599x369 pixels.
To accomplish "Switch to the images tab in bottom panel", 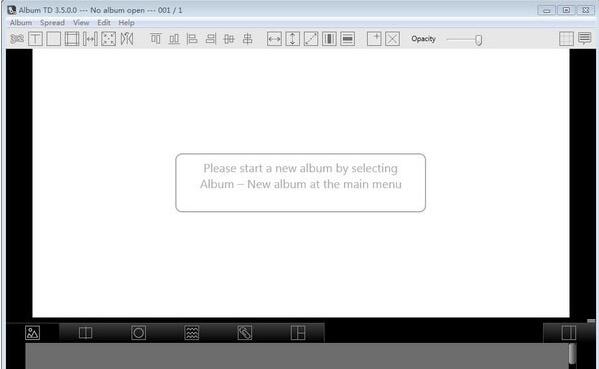I will coord(32,333).
